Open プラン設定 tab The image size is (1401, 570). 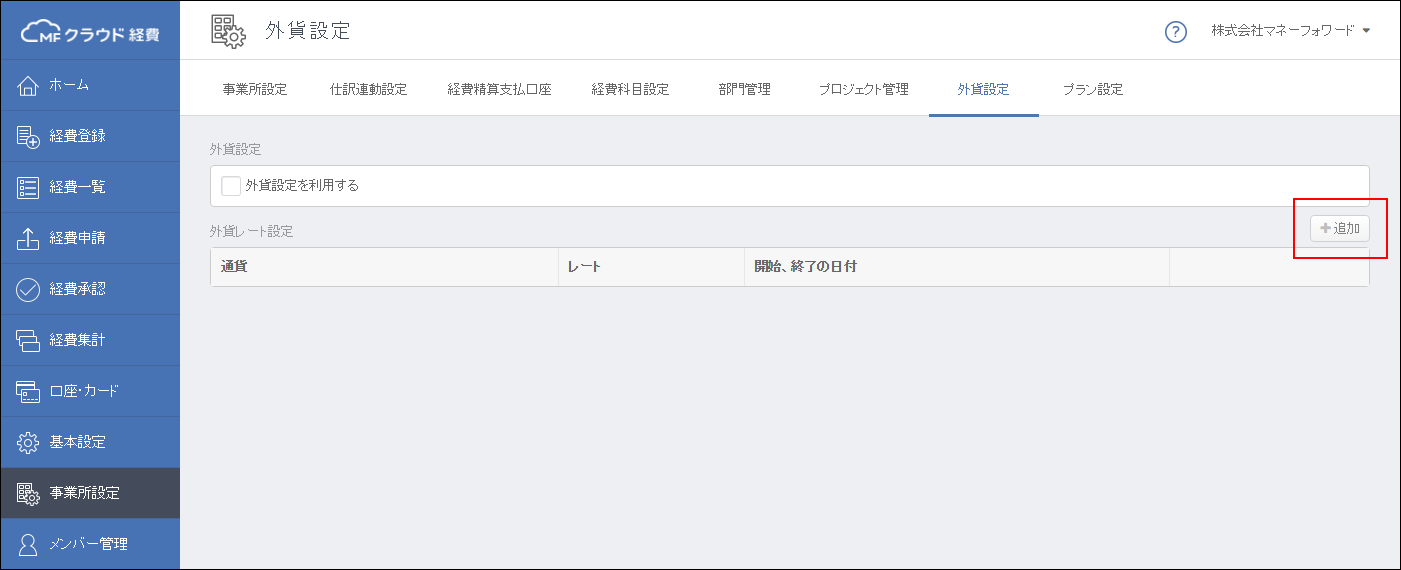1092,89
